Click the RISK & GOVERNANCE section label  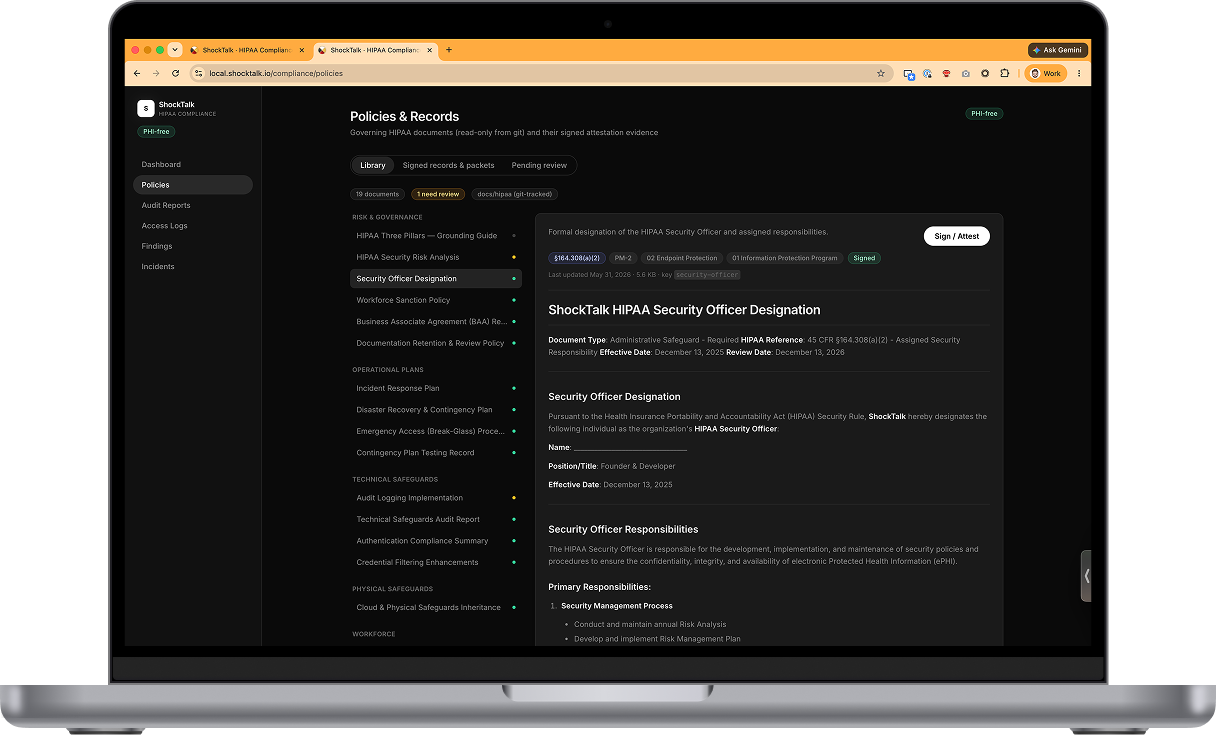coord(387,217)
